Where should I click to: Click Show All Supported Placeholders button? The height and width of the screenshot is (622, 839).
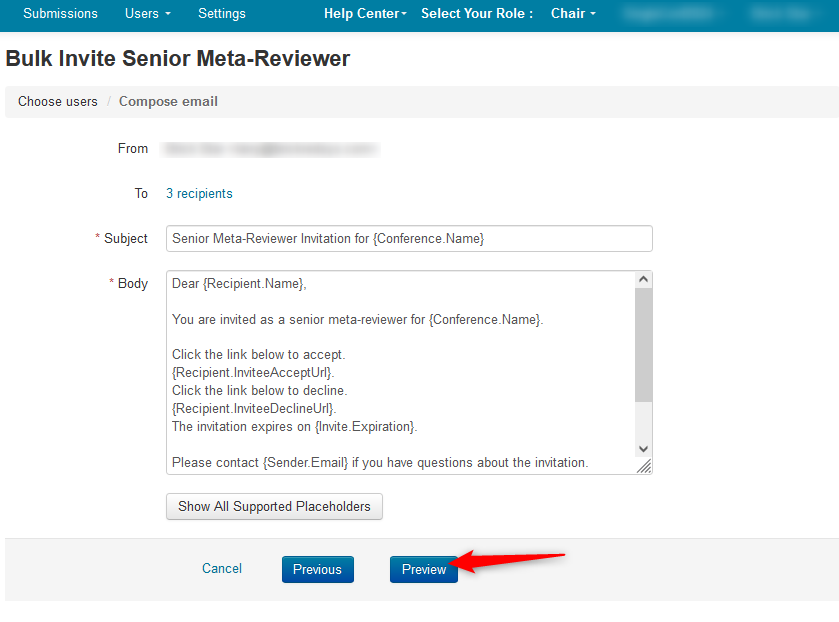coord(274,506)
